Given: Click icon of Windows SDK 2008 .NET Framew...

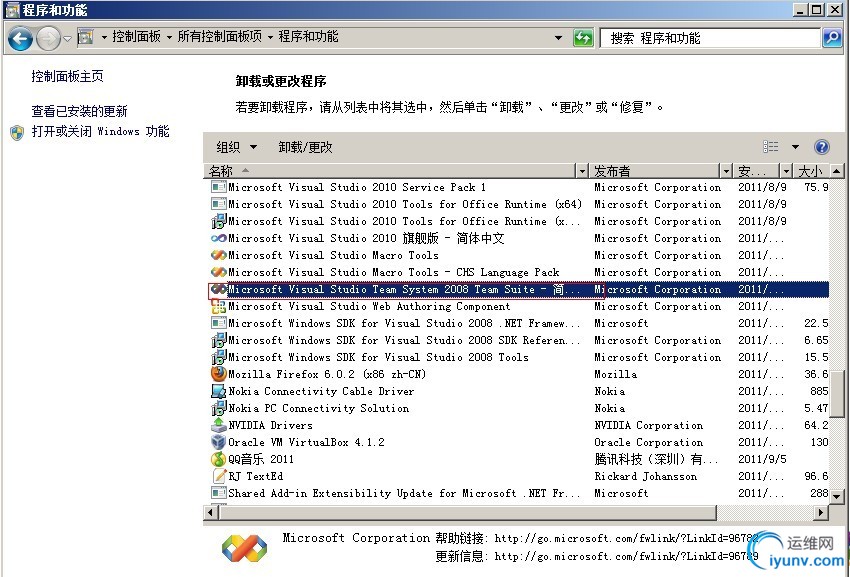Looking at the screenshot, I should (218, 323).
